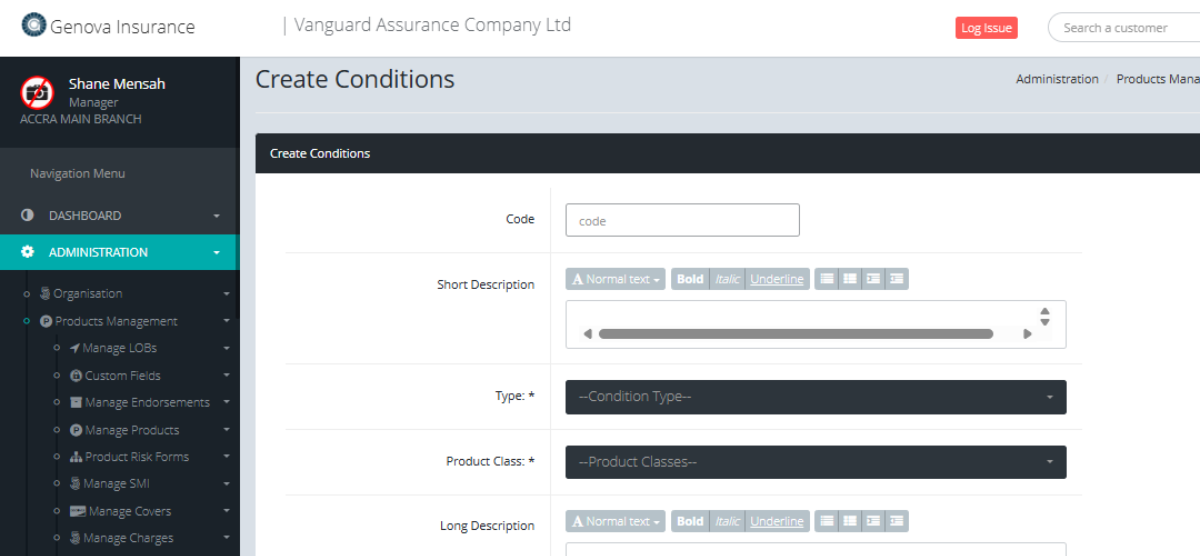The image size is (1200, 556).
Task: Click the Genova Insurance logo
Action: pos(34,25)
